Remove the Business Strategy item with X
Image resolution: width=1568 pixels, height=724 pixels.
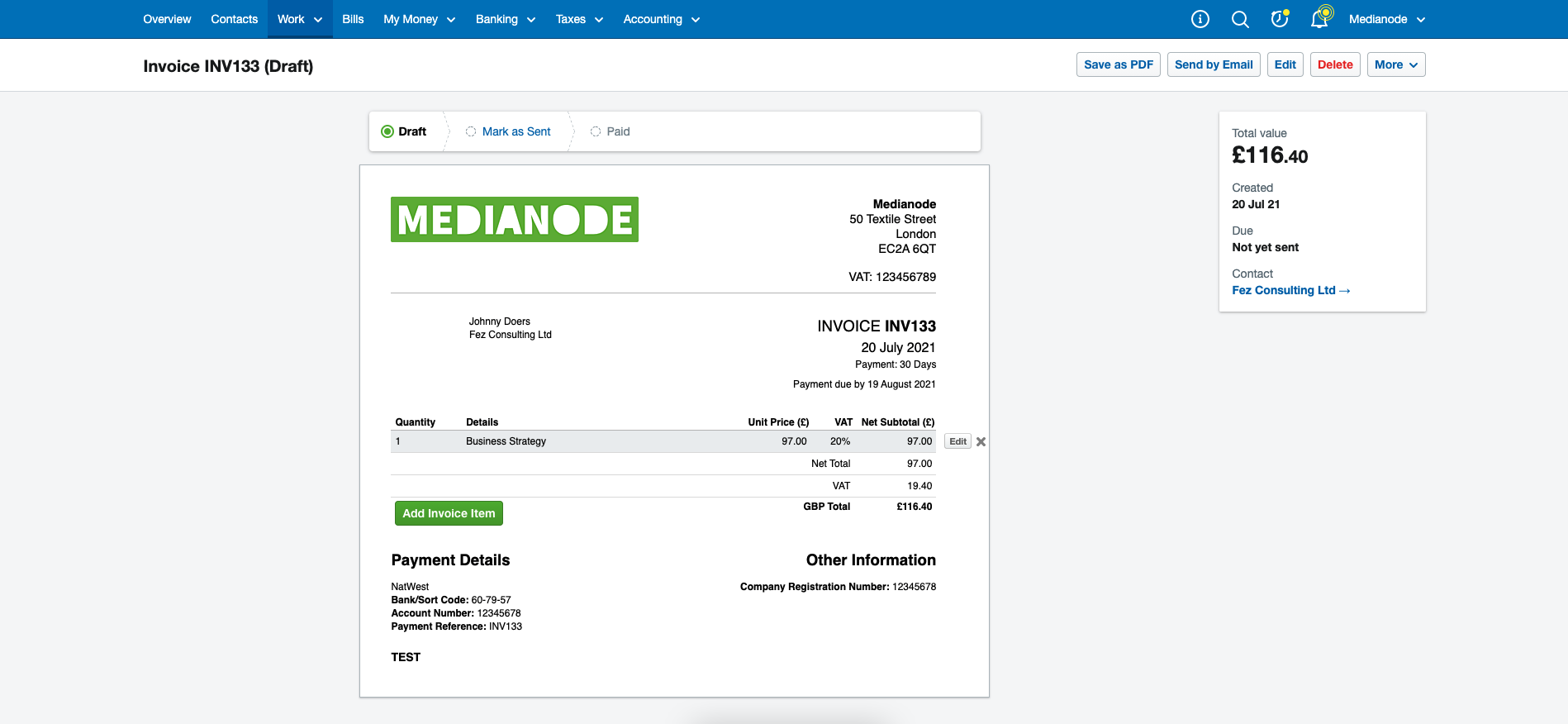tap(981, 441)
